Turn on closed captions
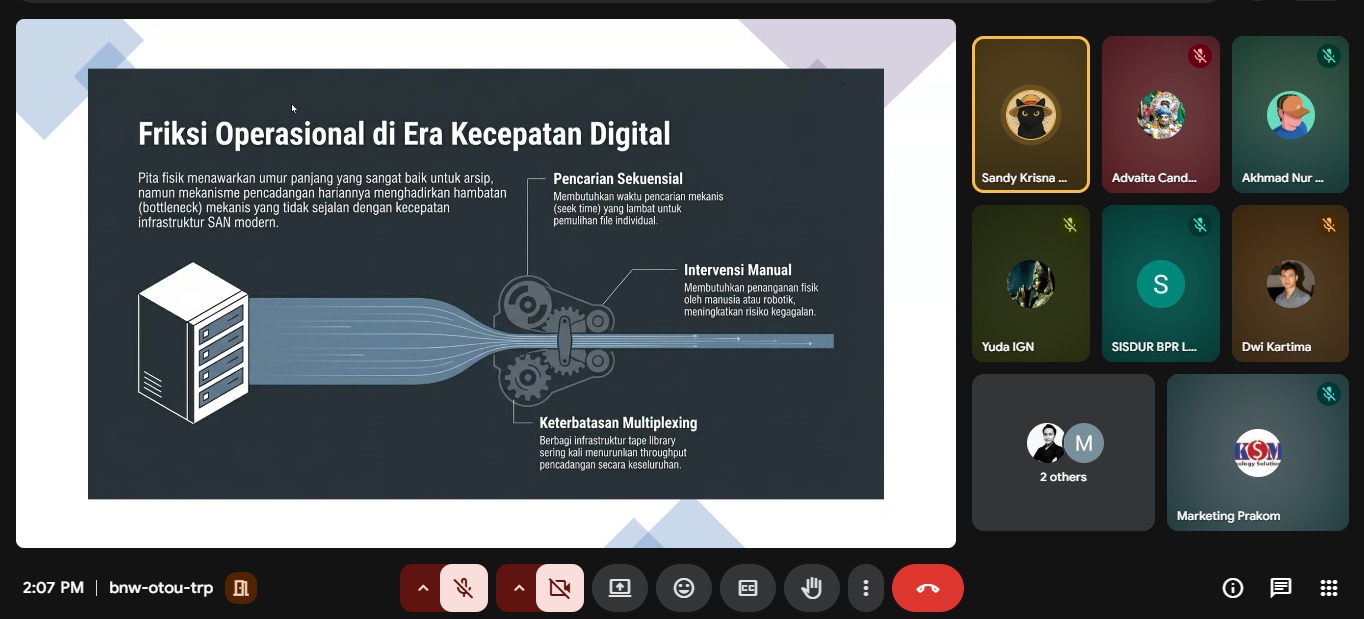The height and width of the screenshot is (619, 1364). [748, 588]
